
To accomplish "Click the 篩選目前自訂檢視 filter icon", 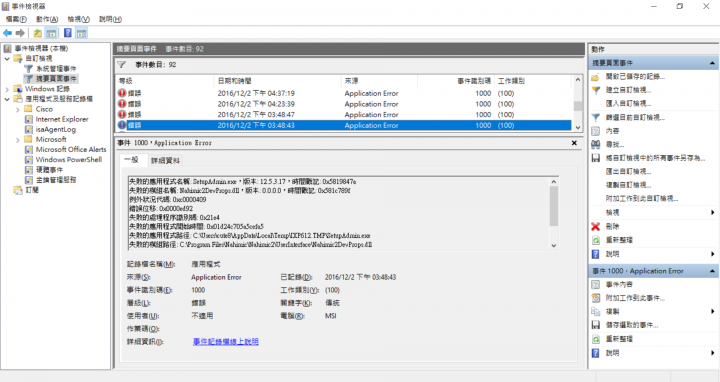I will (x=596, y=118).
